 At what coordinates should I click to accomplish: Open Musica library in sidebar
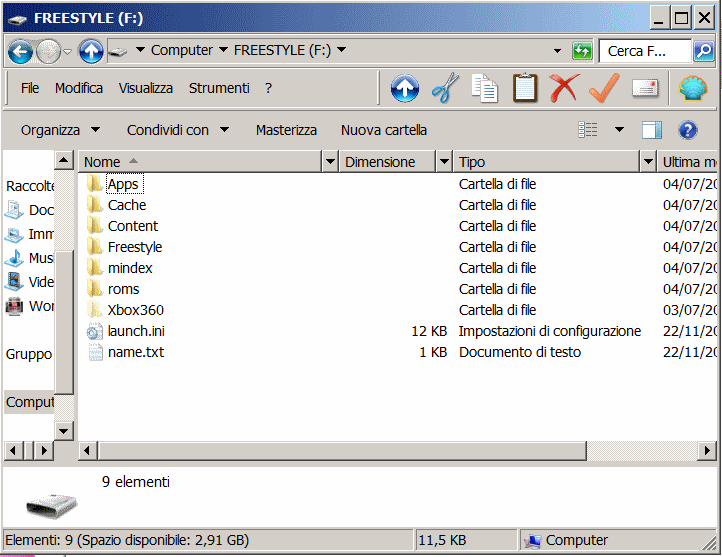pyautogui.click(x=29, y=258)
